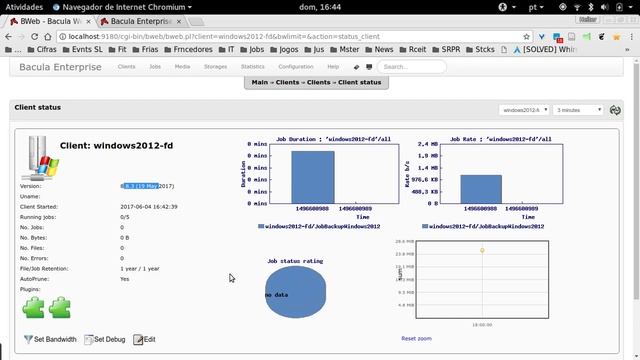Click the second green puzzle plugin icon
The height and width of the screenshot is (360, 640).
pyautogui.click(x=60, y=307)
